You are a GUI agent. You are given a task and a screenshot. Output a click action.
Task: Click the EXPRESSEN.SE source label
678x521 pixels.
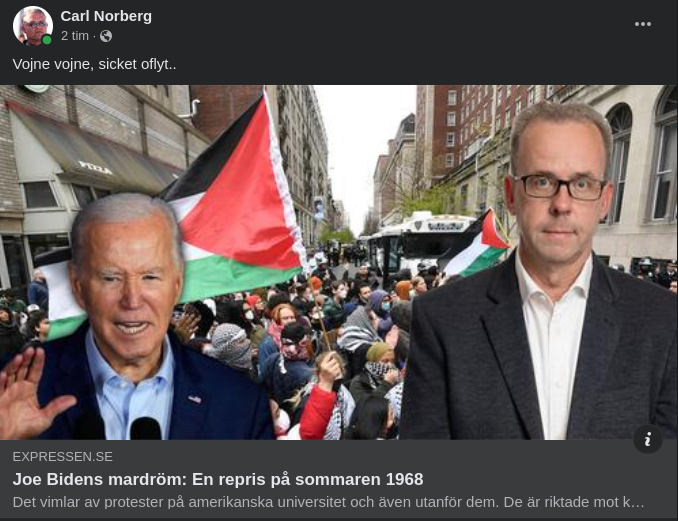coord(63,457)
